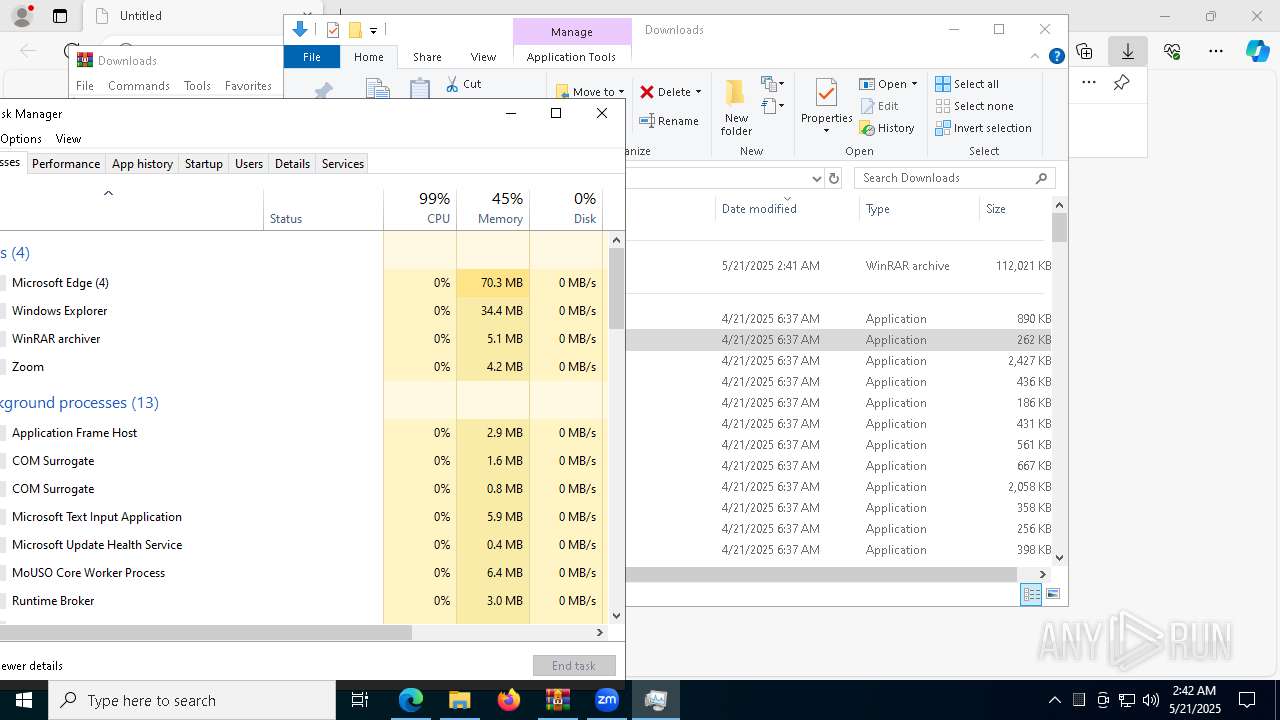
Task: Refresh the Downloads folder address bar
Action: point(834,178)
